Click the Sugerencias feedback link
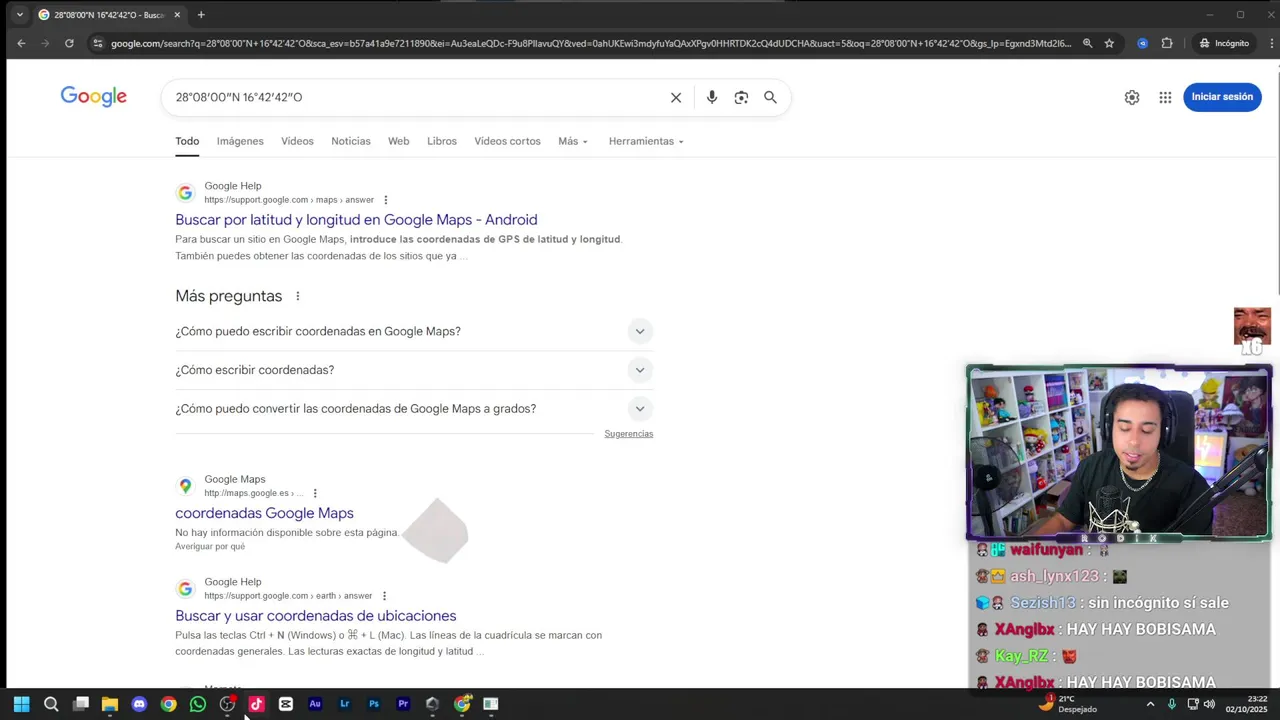 coord(628,434)
